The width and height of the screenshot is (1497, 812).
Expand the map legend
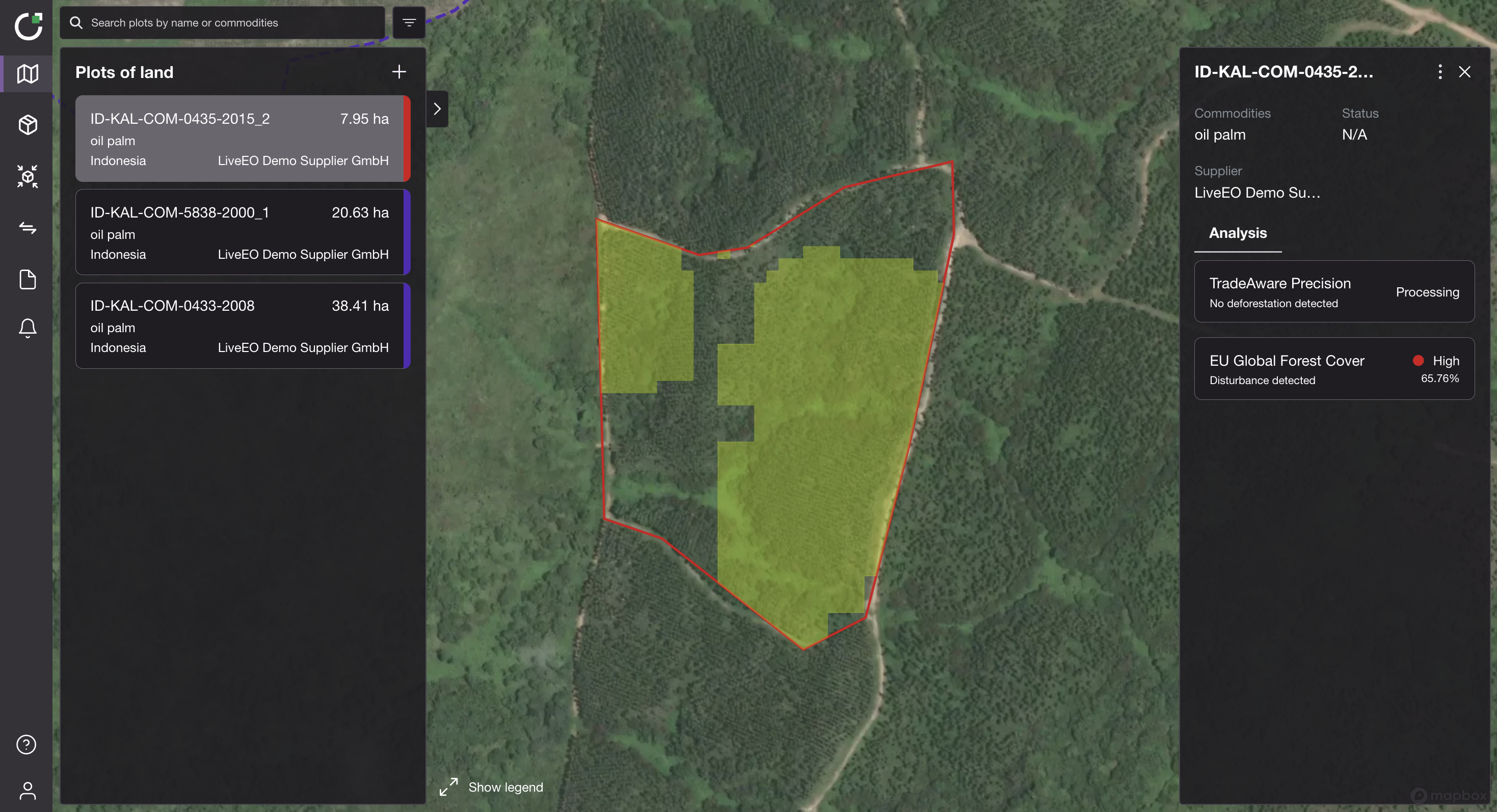point(492,787)
